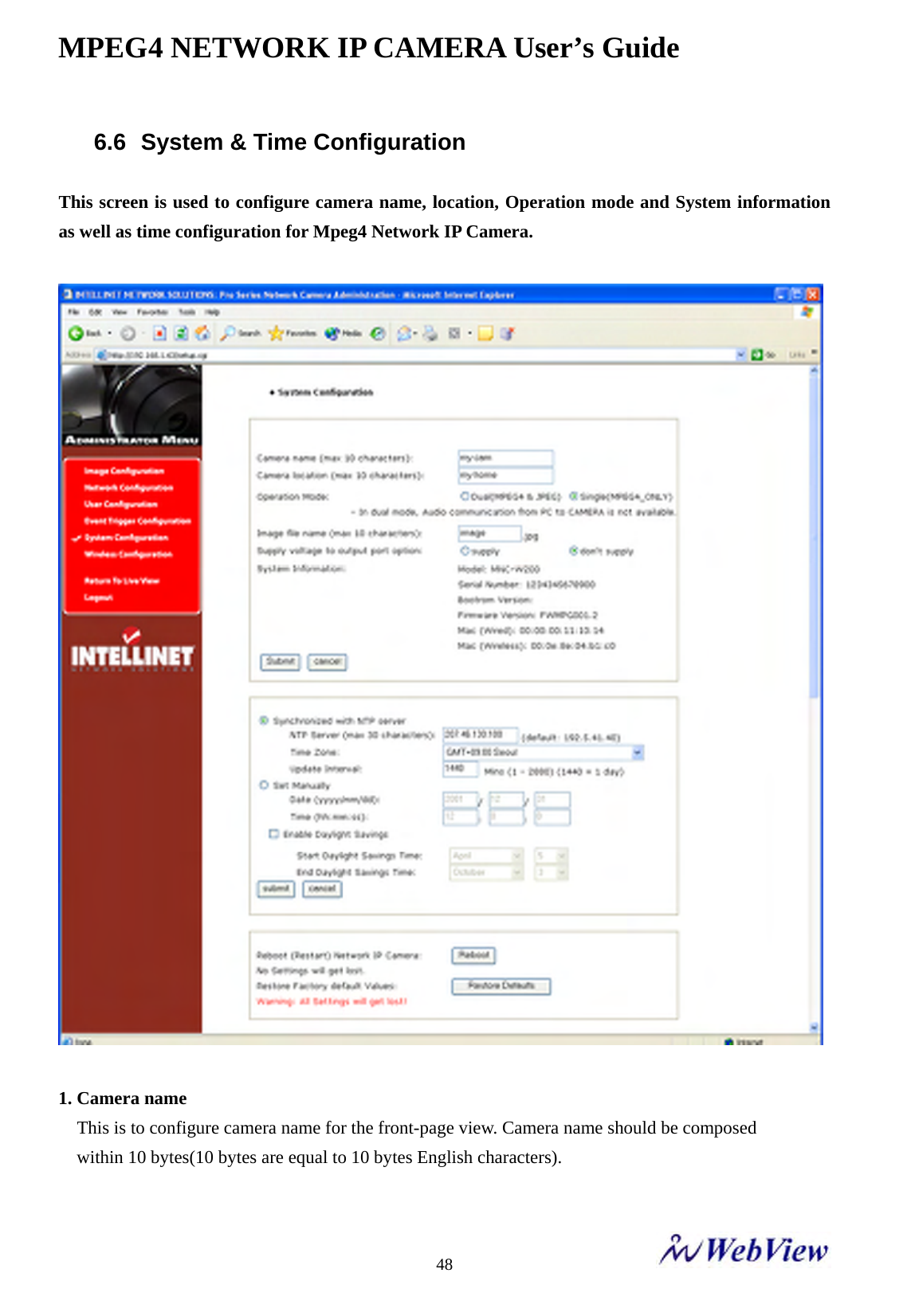Image resolution: width=907 pixels, height=1316 pixels.
Task: Click the IE Refresh icon
Action: [x=182, y=333]
